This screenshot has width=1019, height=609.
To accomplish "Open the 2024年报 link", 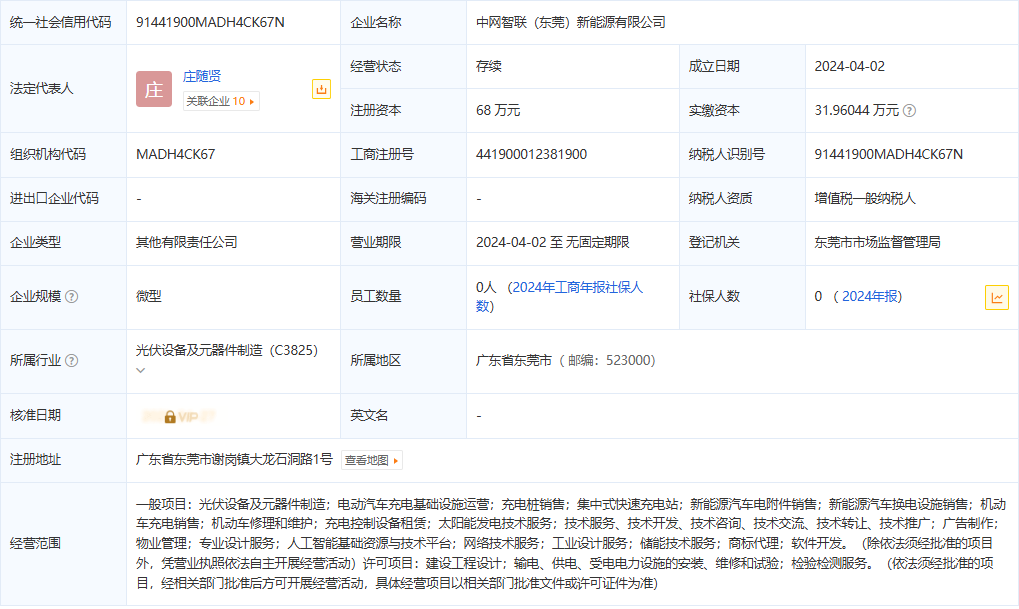I will (870, 296).
